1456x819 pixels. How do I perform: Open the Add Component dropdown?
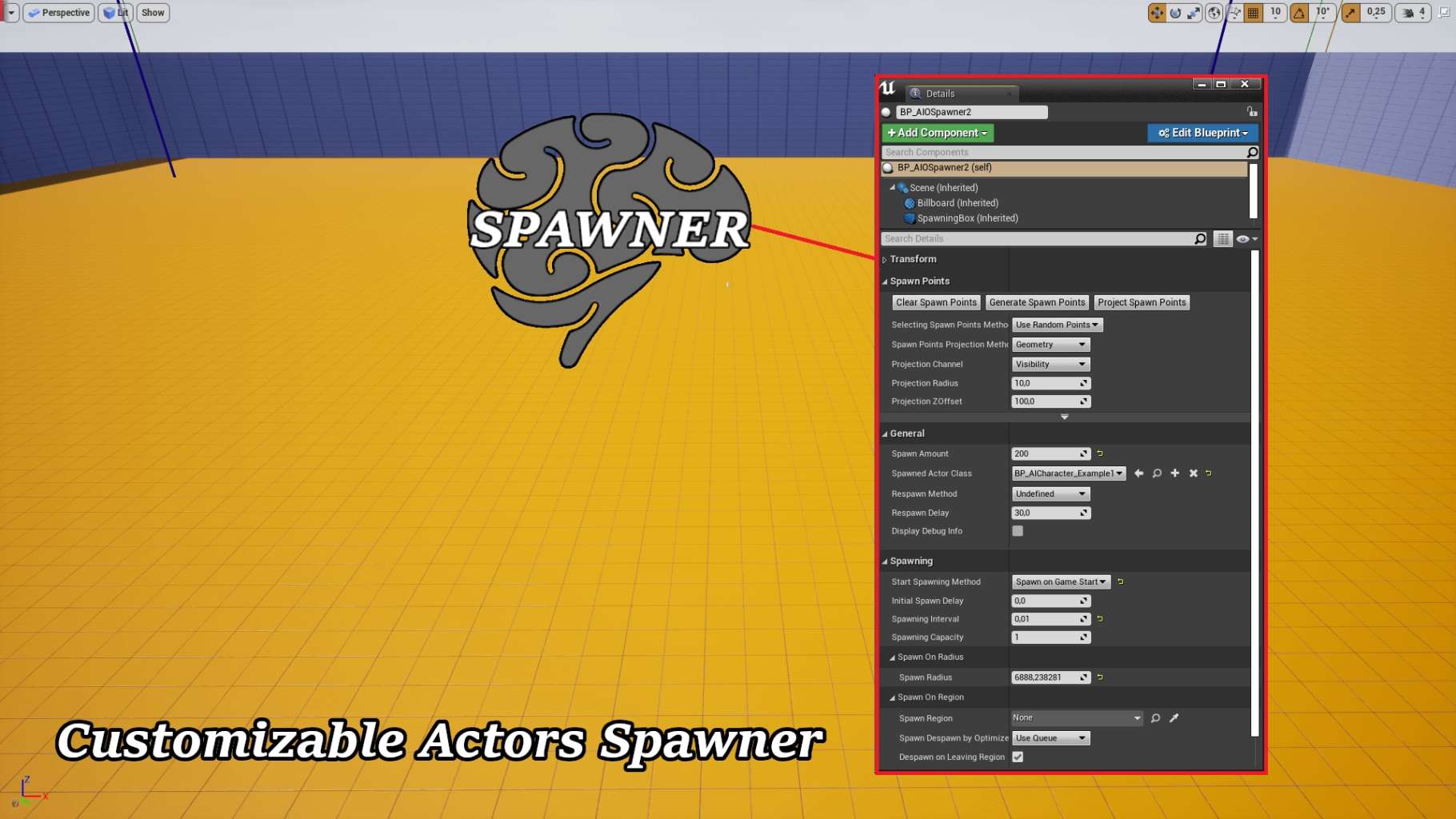click(938, 133)
